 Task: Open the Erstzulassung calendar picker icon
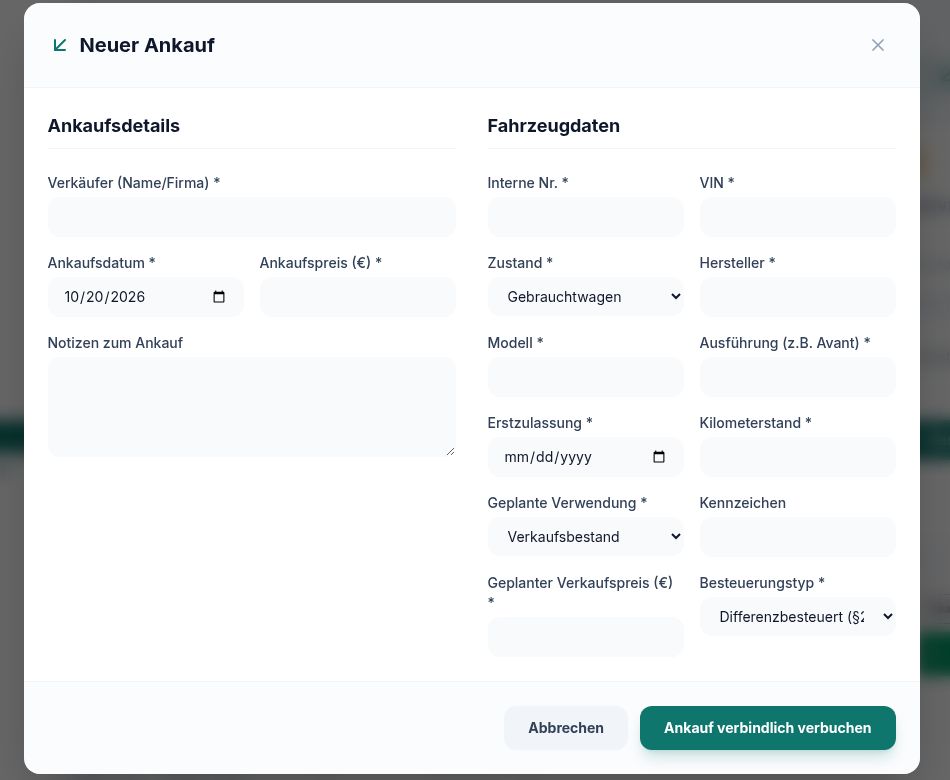tap(659, 457)
